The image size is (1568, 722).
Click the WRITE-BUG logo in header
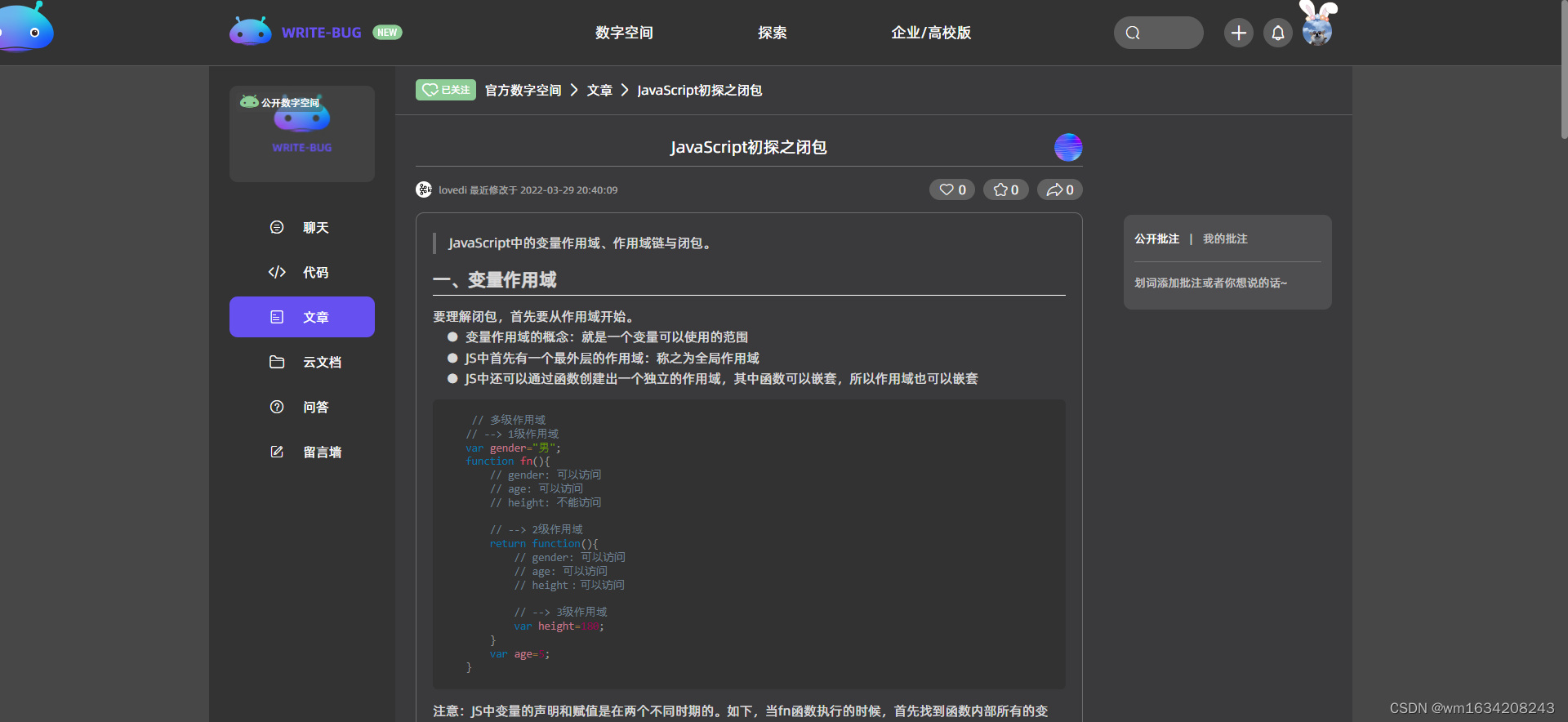pyautogui.click(x=296, y=32)
